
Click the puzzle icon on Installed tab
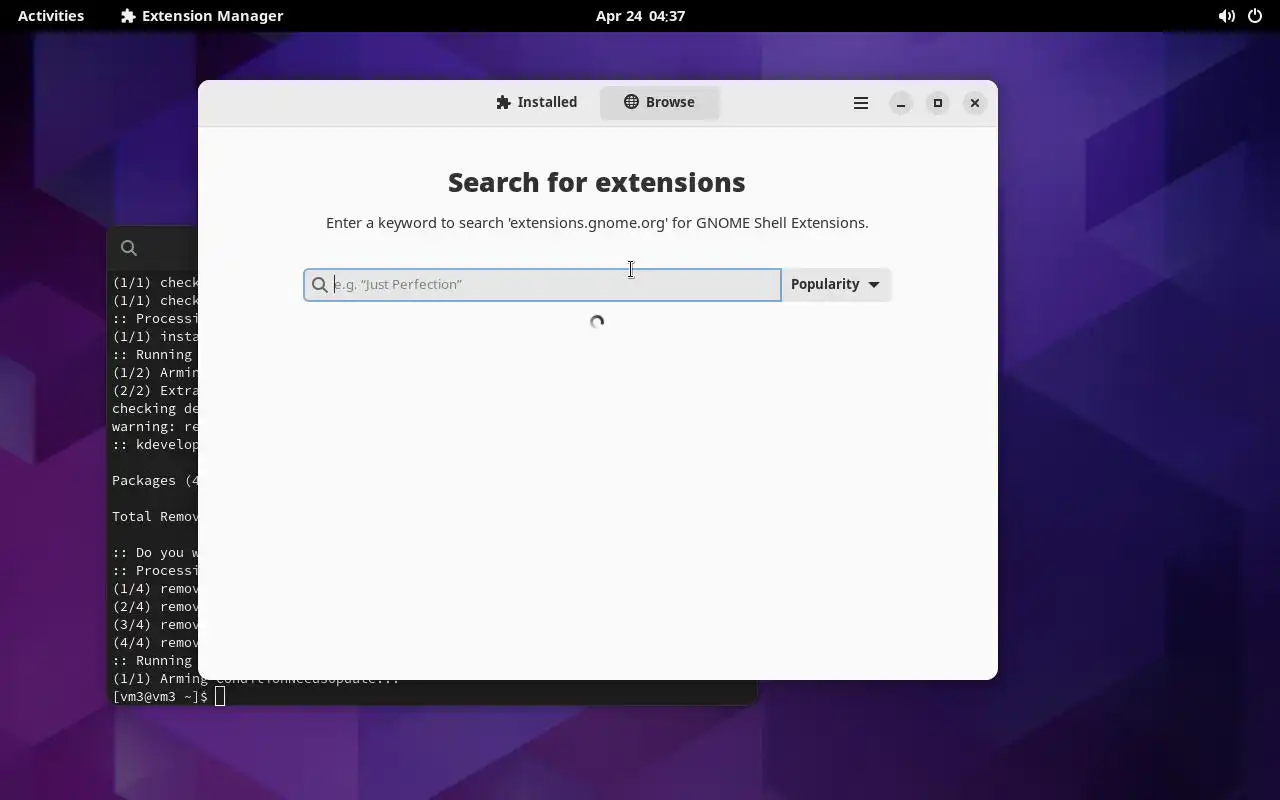click(x=504, y=102)
